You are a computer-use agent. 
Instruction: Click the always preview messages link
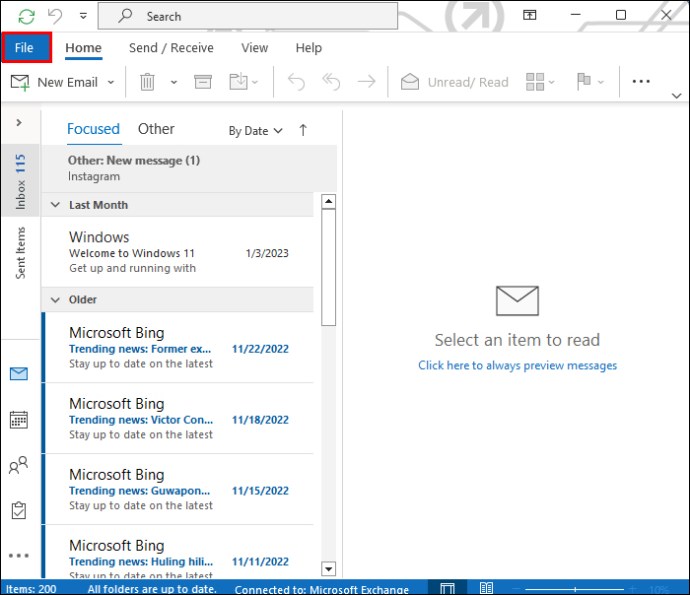coord(517,366)
